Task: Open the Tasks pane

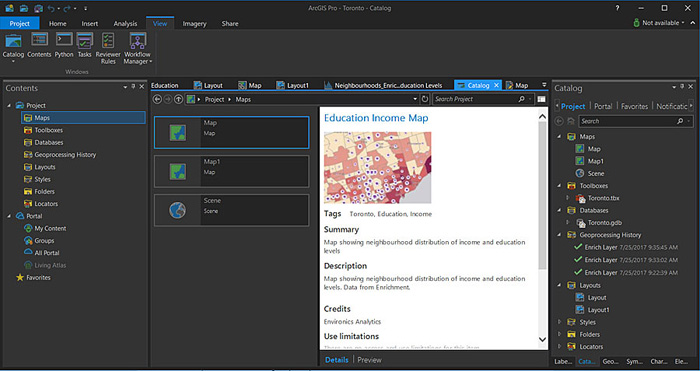Action: [x=84, y=46]
